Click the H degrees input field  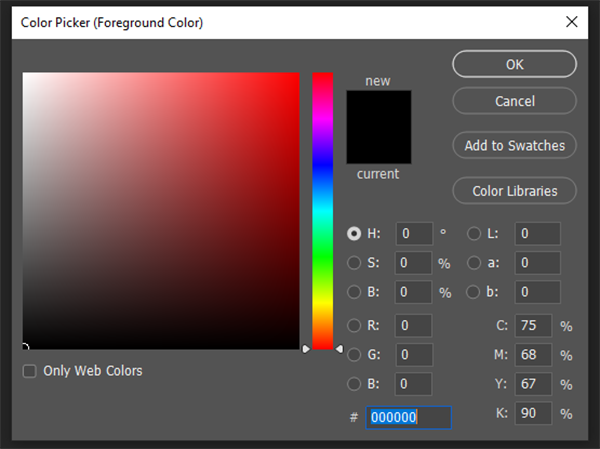[x=414, y=233]
